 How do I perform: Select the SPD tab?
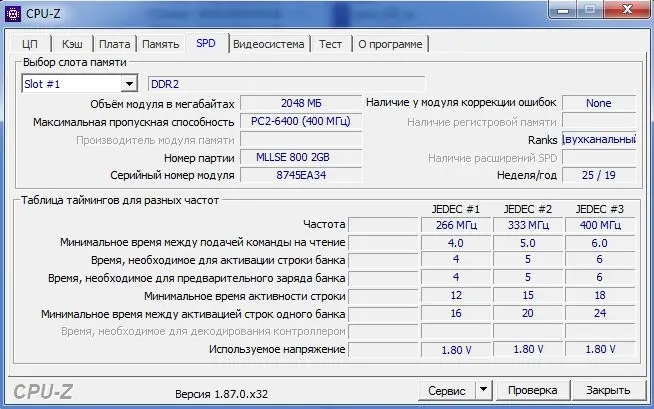pos(206,43)
